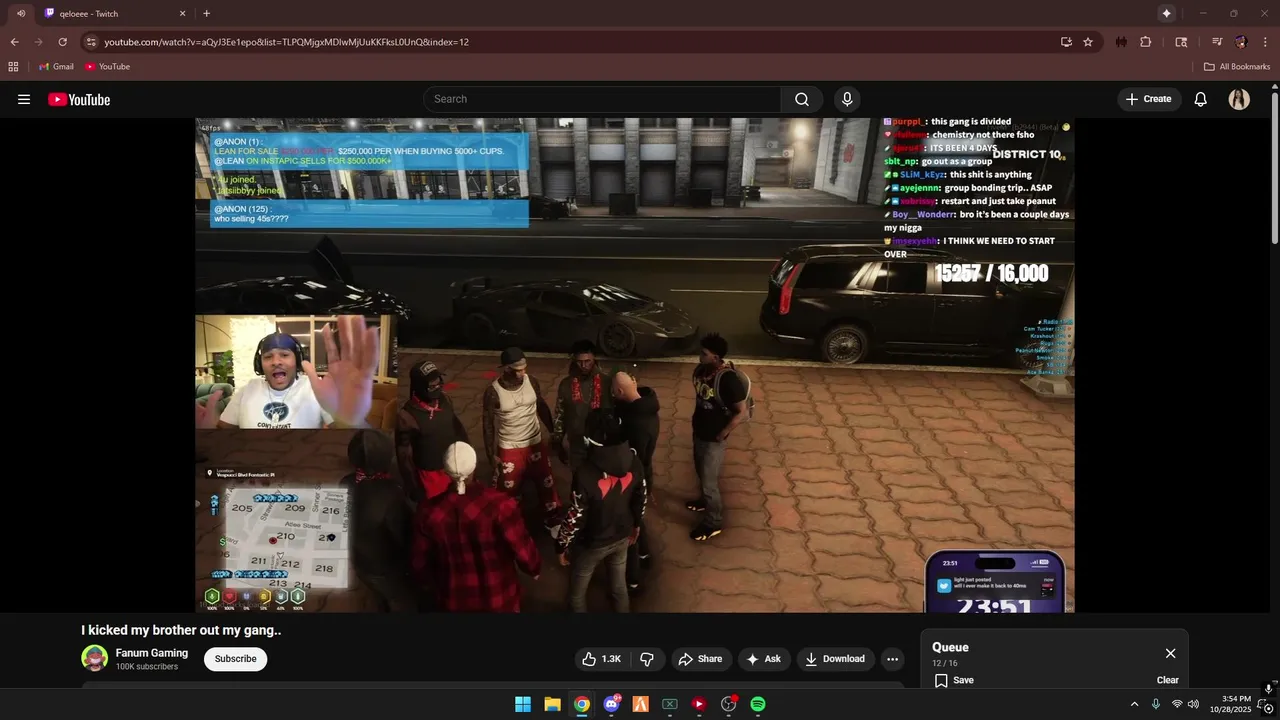Go to the YouTube home logo
Viewport: 1280px width, 720px height.
click(79, 99)
